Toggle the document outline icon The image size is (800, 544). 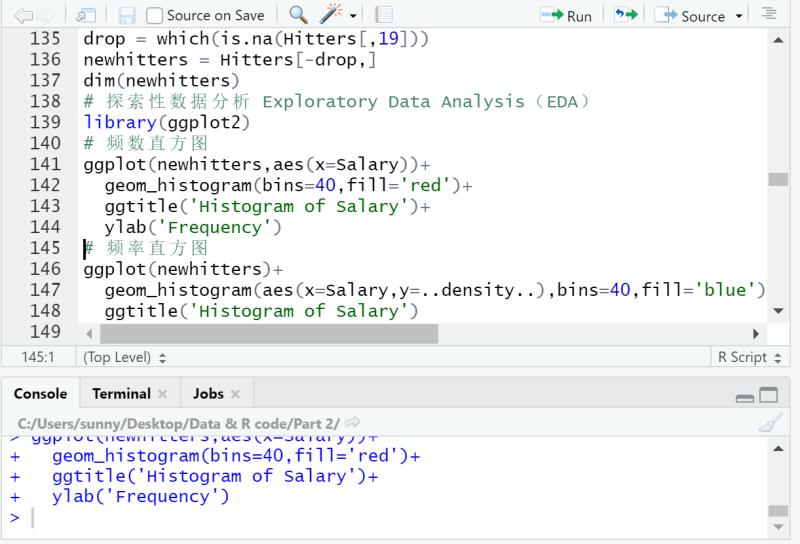click(x=769, y=15)
